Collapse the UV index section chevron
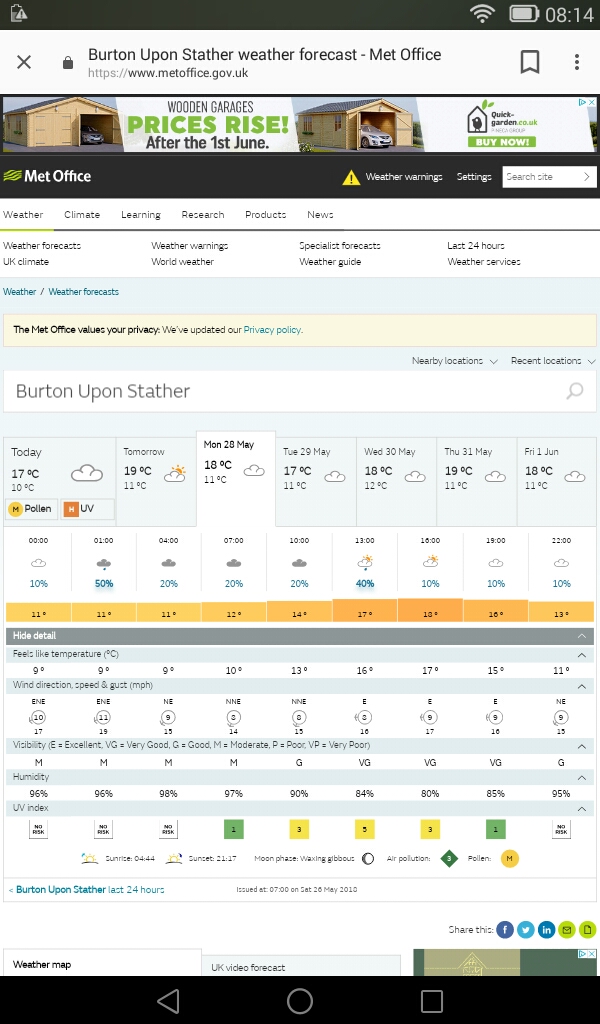Viewport: 600px width, 1024px height. (582, 808)
